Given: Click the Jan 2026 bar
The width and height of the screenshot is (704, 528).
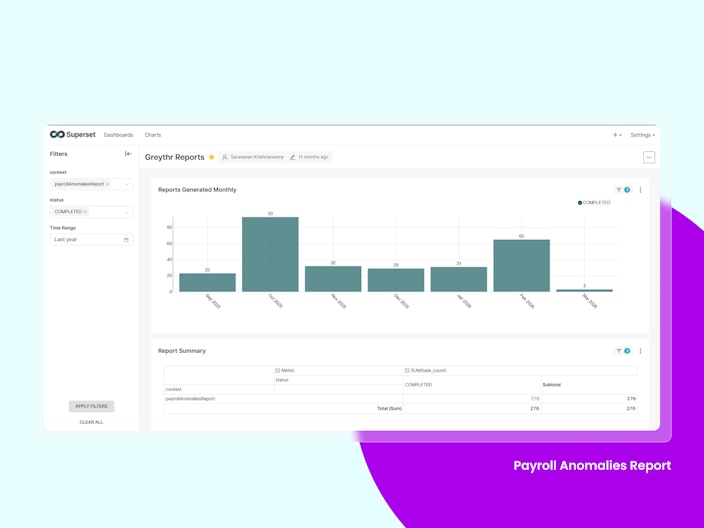Looking at the screenshot, I should (459, 279).
